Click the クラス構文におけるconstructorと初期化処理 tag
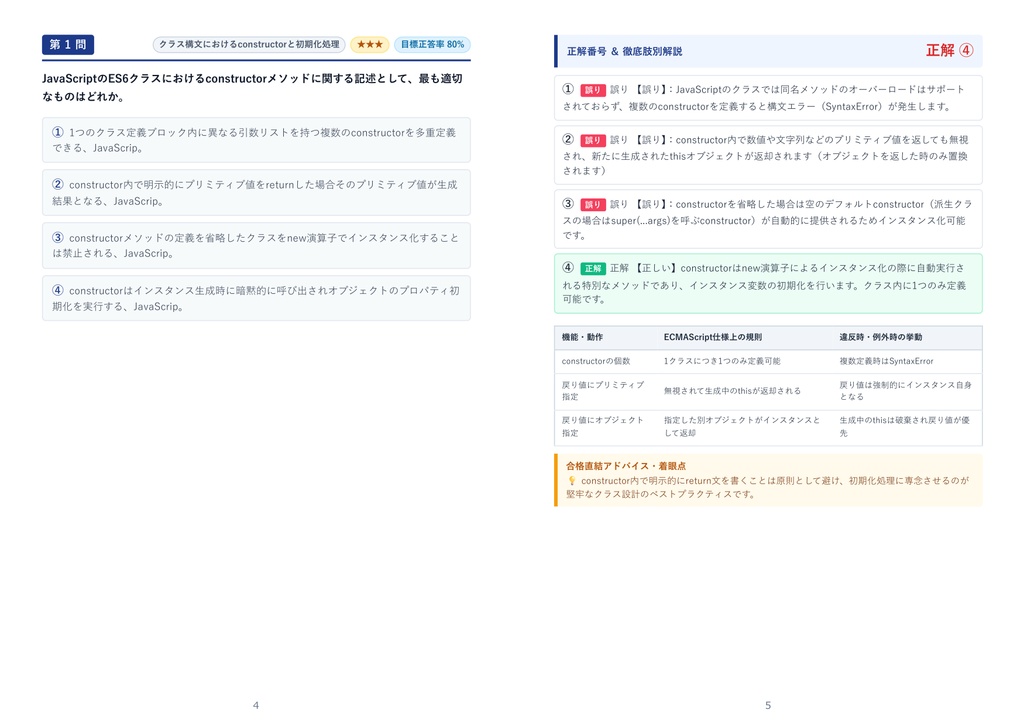The image size is (1024, 727). 249,44
